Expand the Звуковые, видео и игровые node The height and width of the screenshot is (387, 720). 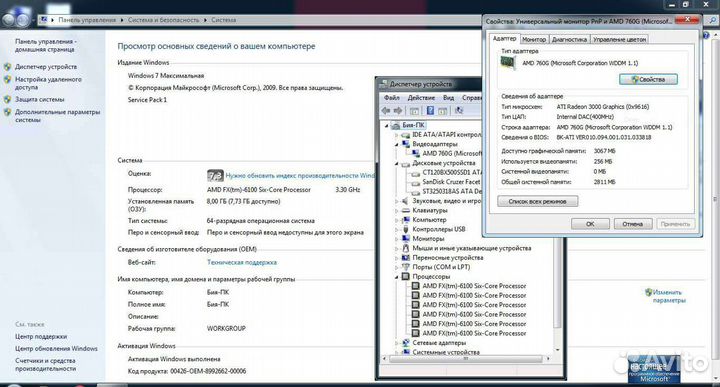point(397,201)
